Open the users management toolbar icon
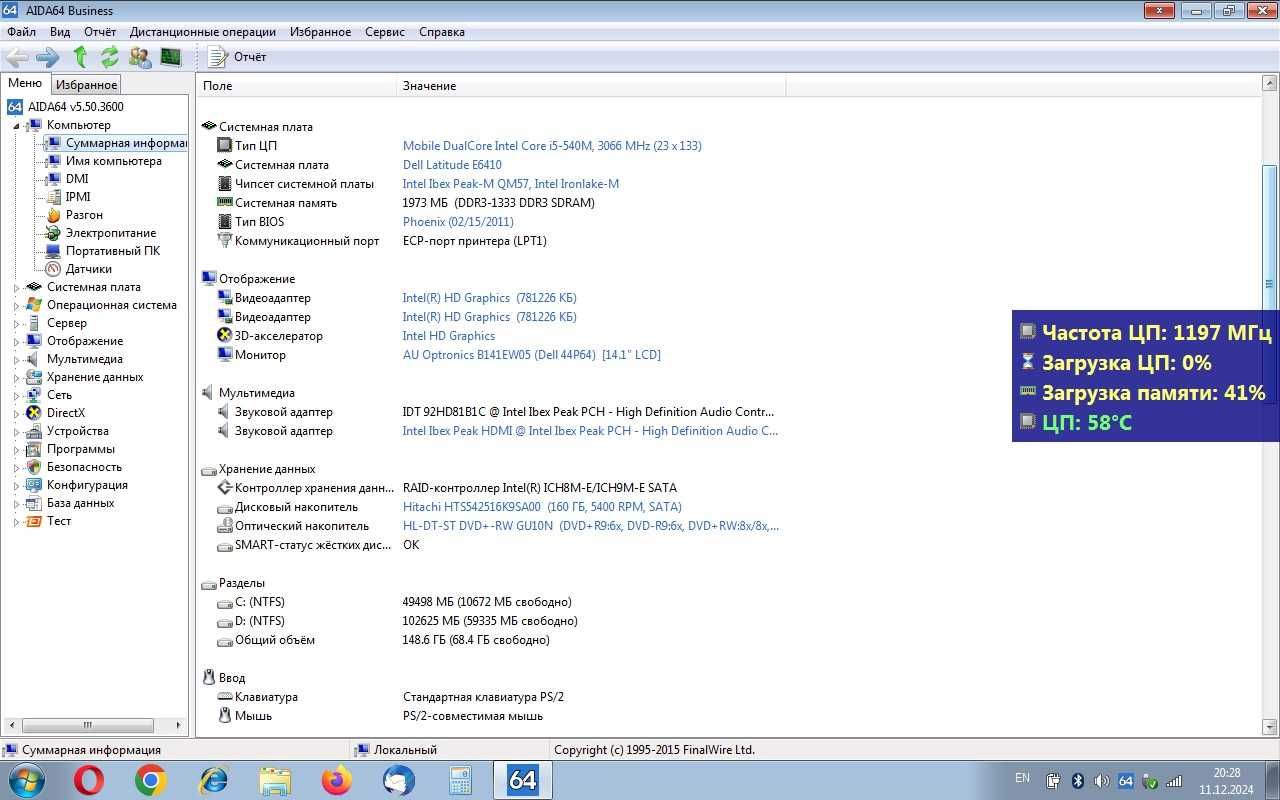 coord(140,57)
